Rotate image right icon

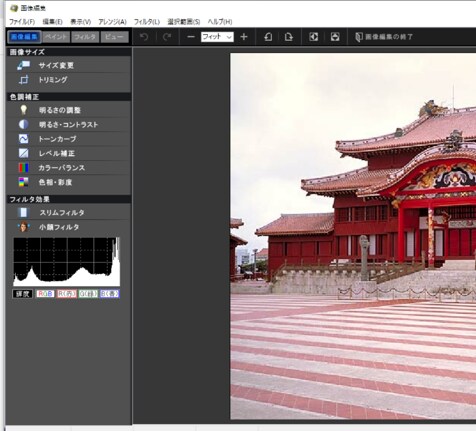(289, 37)
